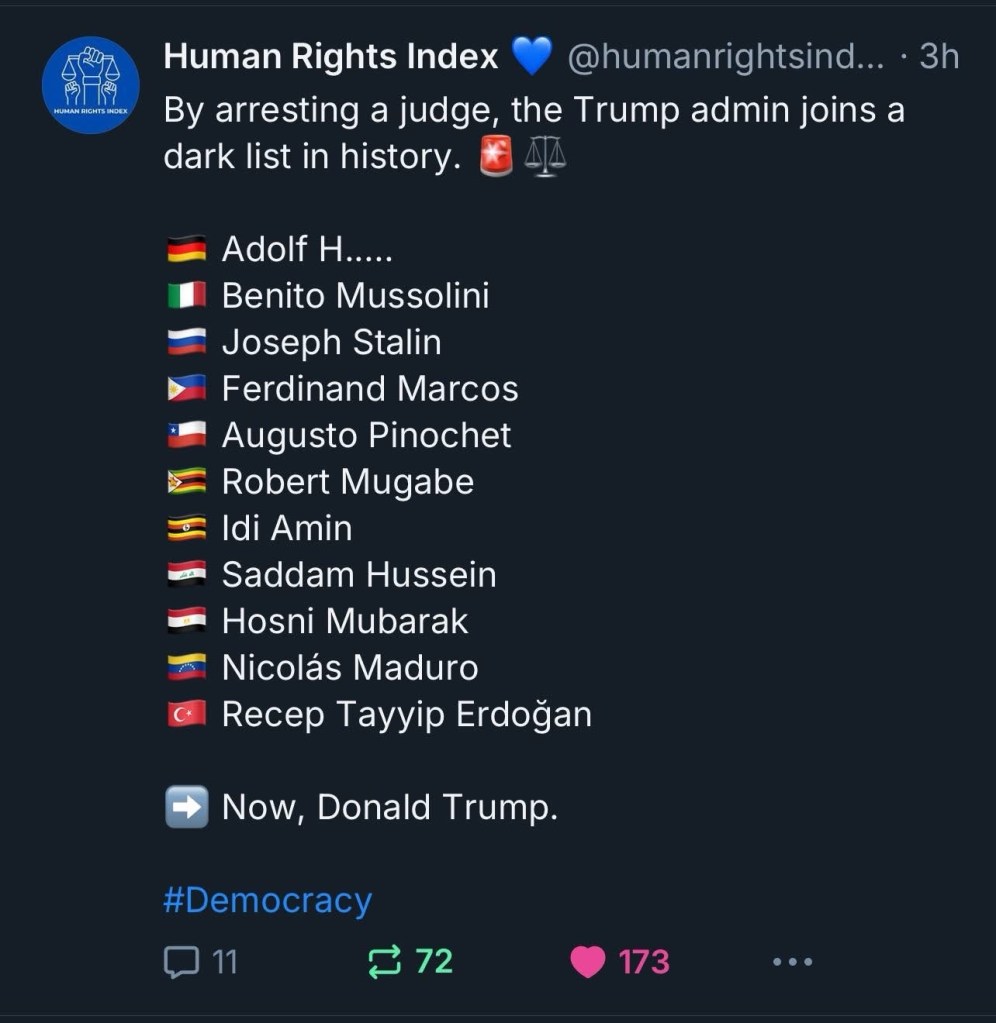Screen dimensions: 996x1023
Task: Click the 173 likes count
Action: point(643,962)
